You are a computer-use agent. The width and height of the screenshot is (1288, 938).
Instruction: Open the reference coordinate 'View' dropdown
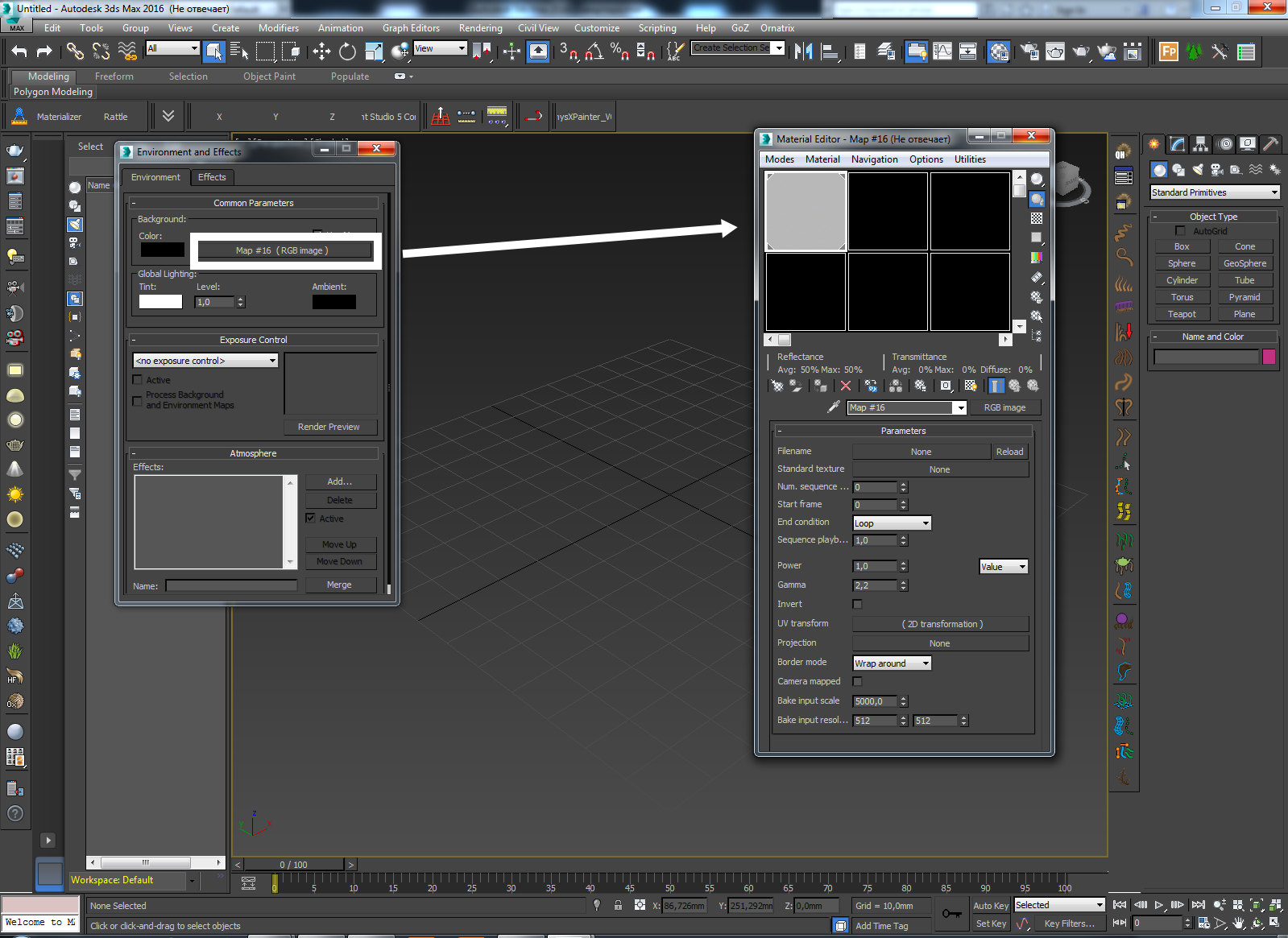(440, 48)
